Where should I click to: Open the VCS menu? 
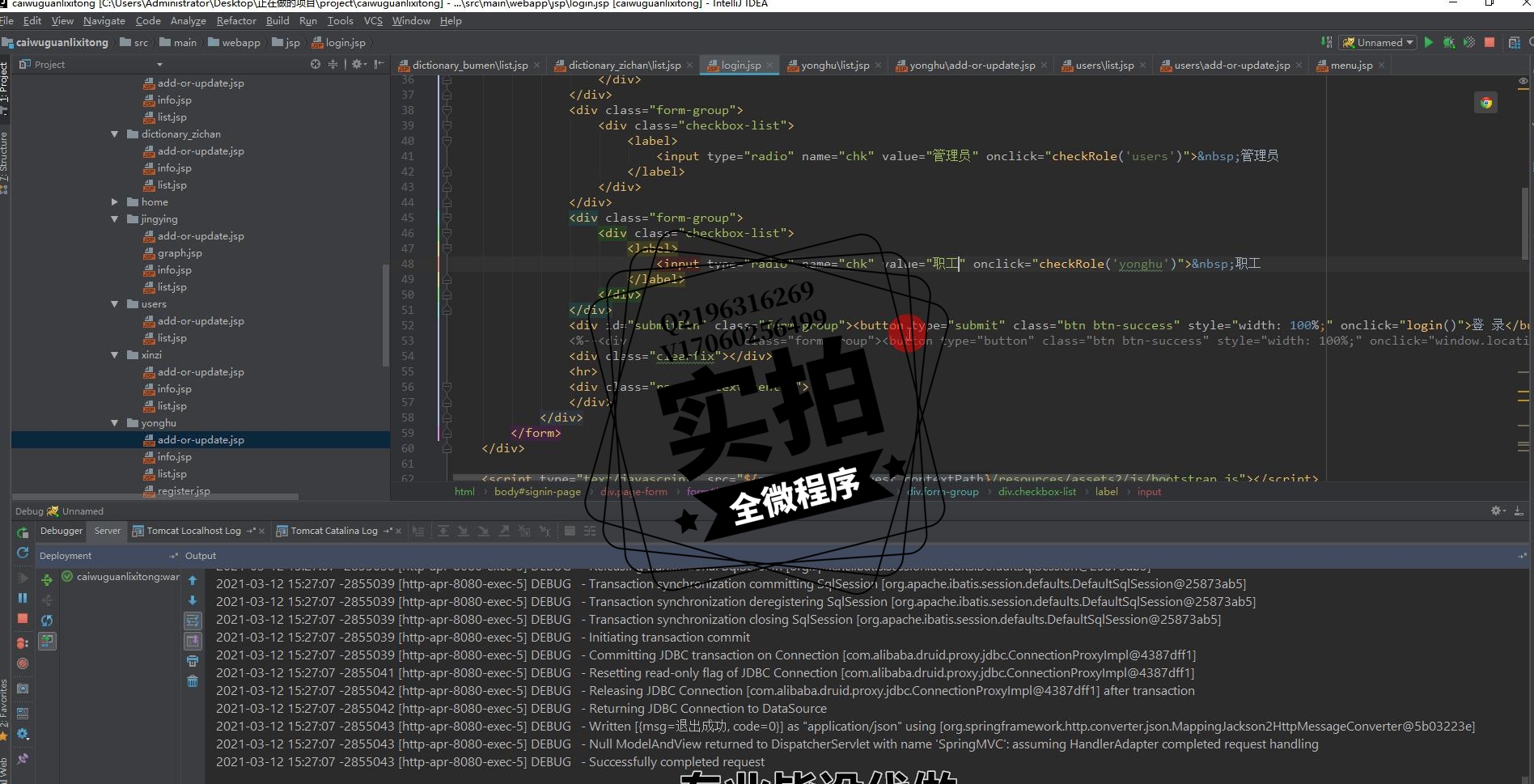(373, 21)
